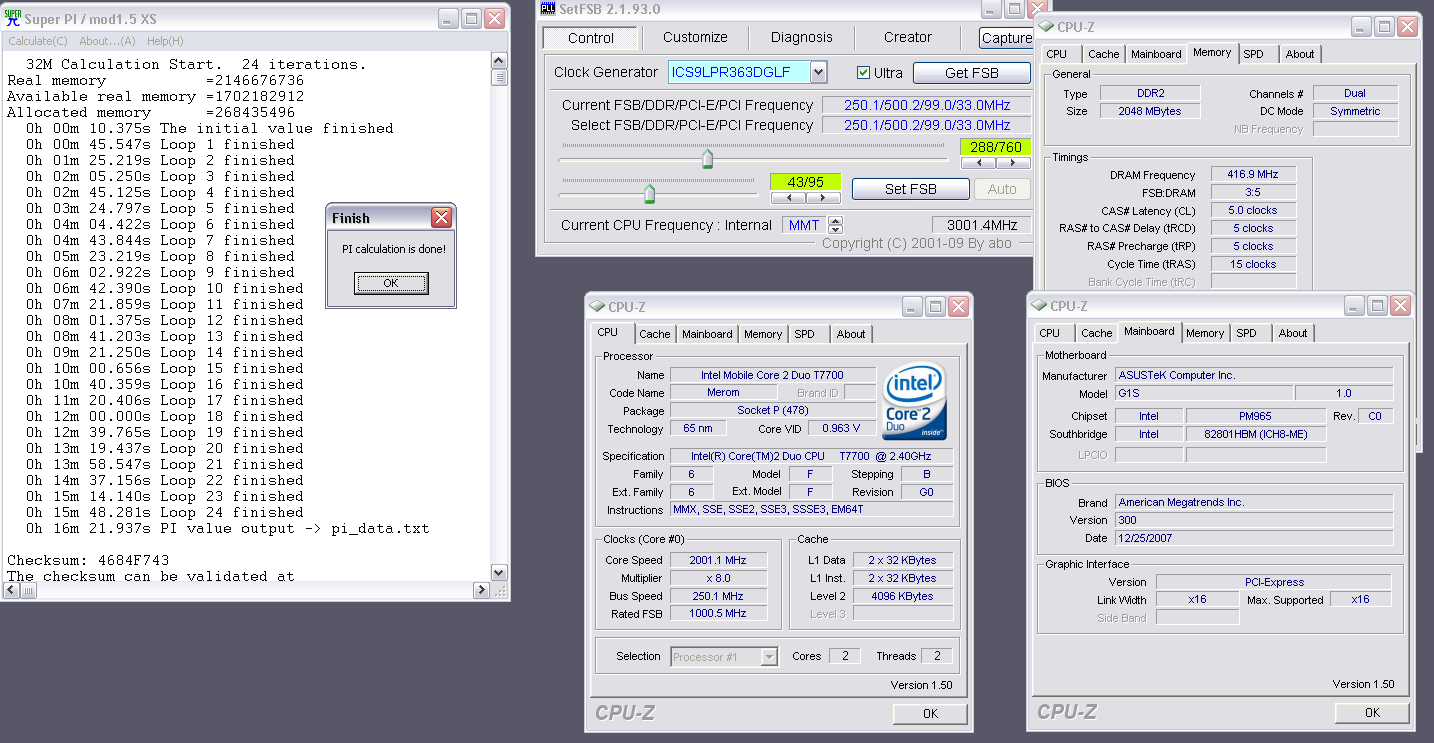
Task: Click OK in the Finish dialog
Action: pyautogui.click(x=391, y=283)
